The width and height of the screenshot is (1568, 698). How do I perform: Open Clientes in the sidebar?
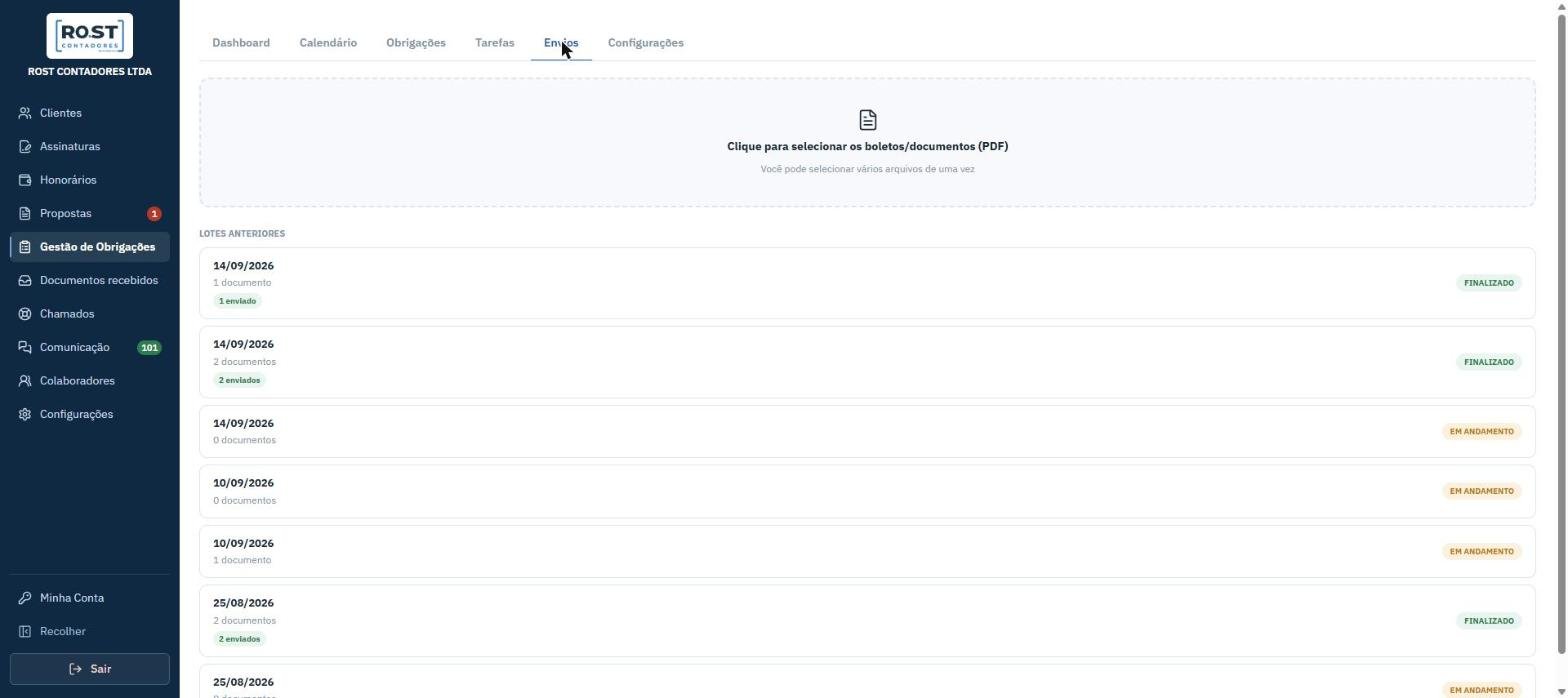pyautogui.click(x=90, y=113)
